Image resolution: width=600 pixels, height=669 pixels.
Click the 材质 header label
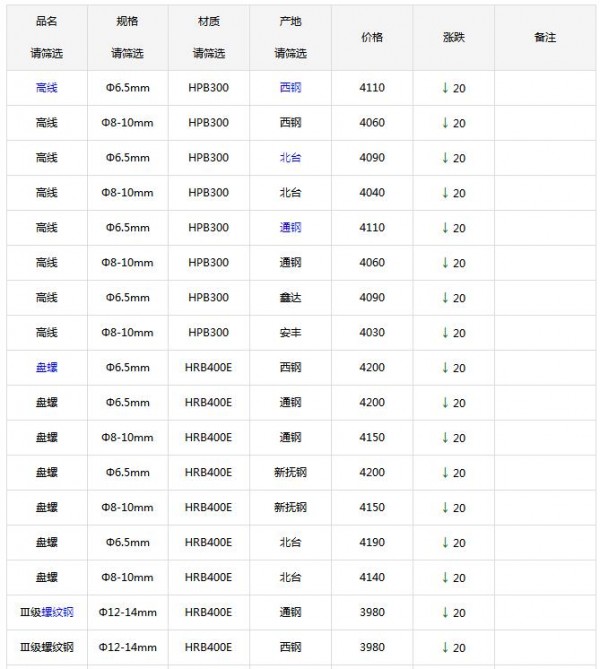point(209,21)
